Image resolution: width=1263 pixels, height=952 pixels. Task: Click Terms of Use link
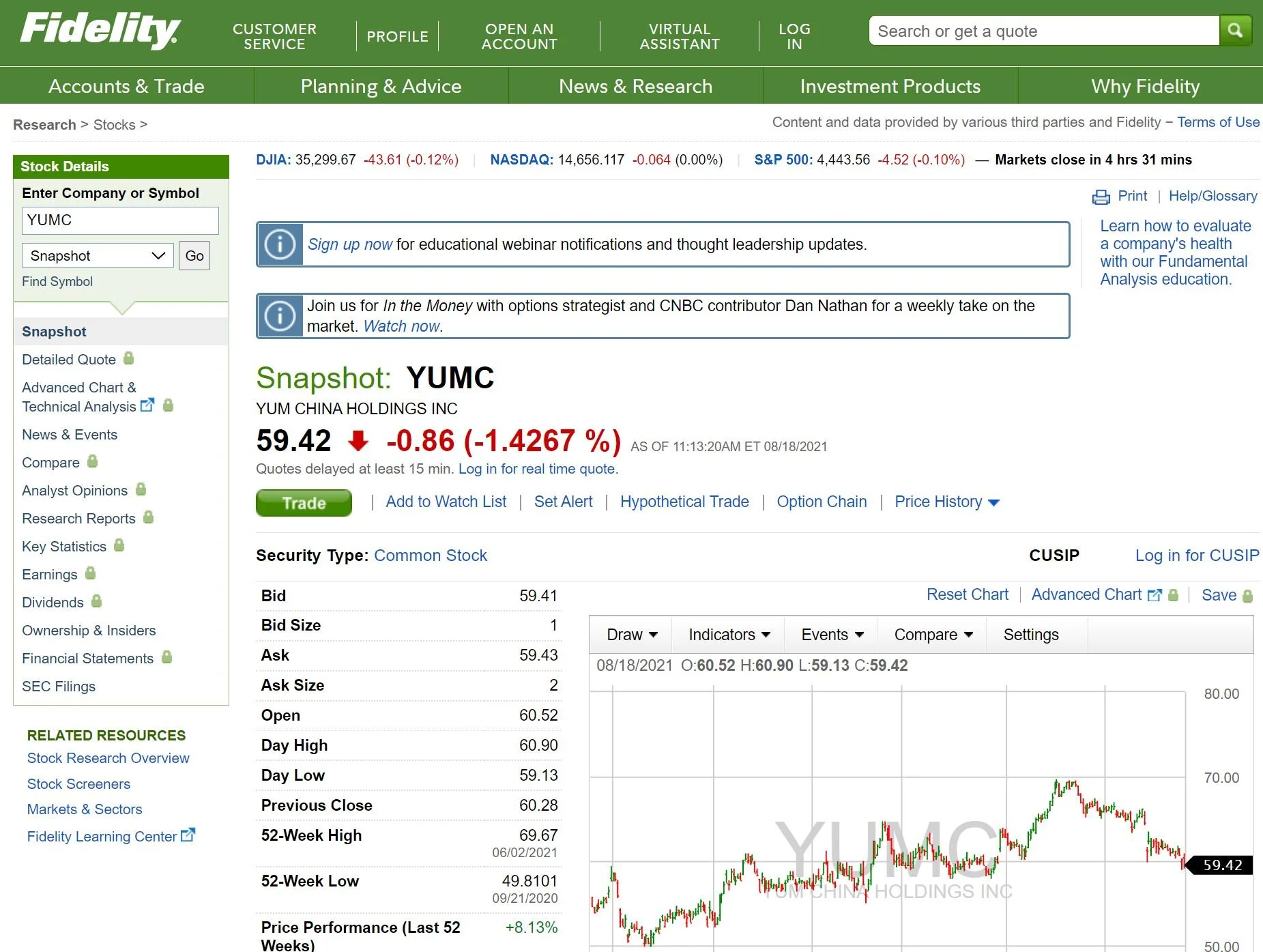click(1218, 122)
